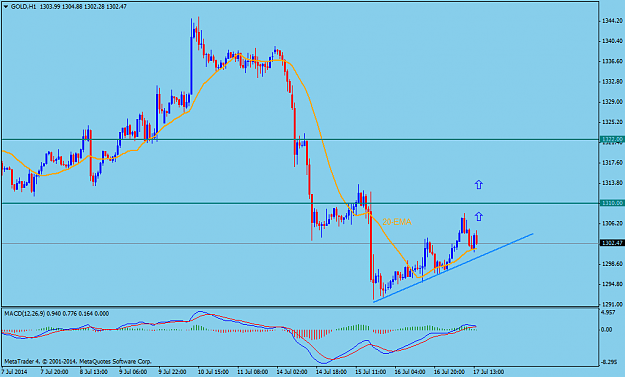625x377 pixels.
Task: Click the 14 Jul 18:00 time label
Action: point(331,372)
